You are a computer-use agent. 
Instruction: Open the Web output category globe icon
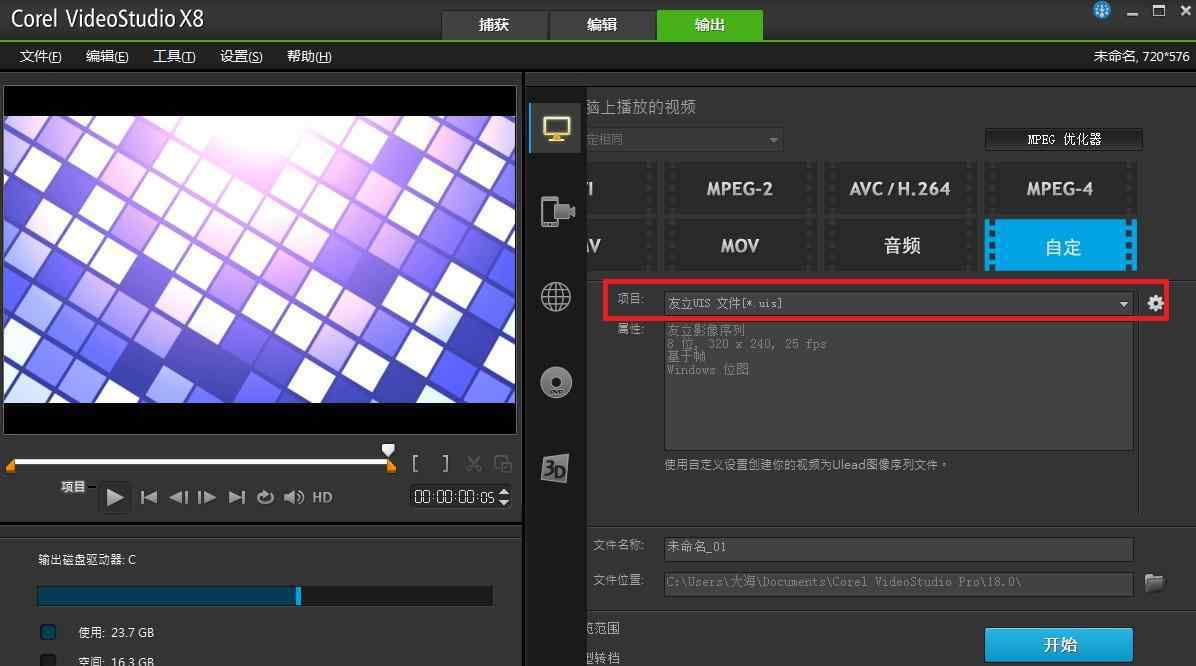click(x=556, y=296)
